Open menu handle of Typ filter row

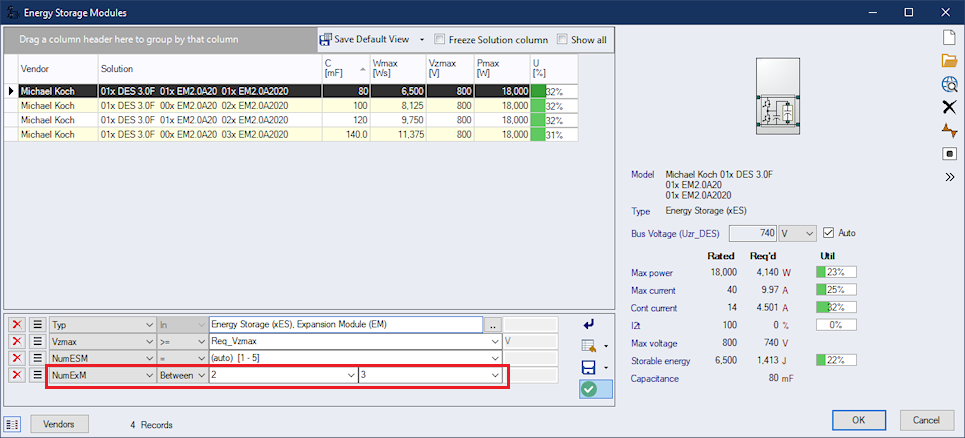pos(37,324)
